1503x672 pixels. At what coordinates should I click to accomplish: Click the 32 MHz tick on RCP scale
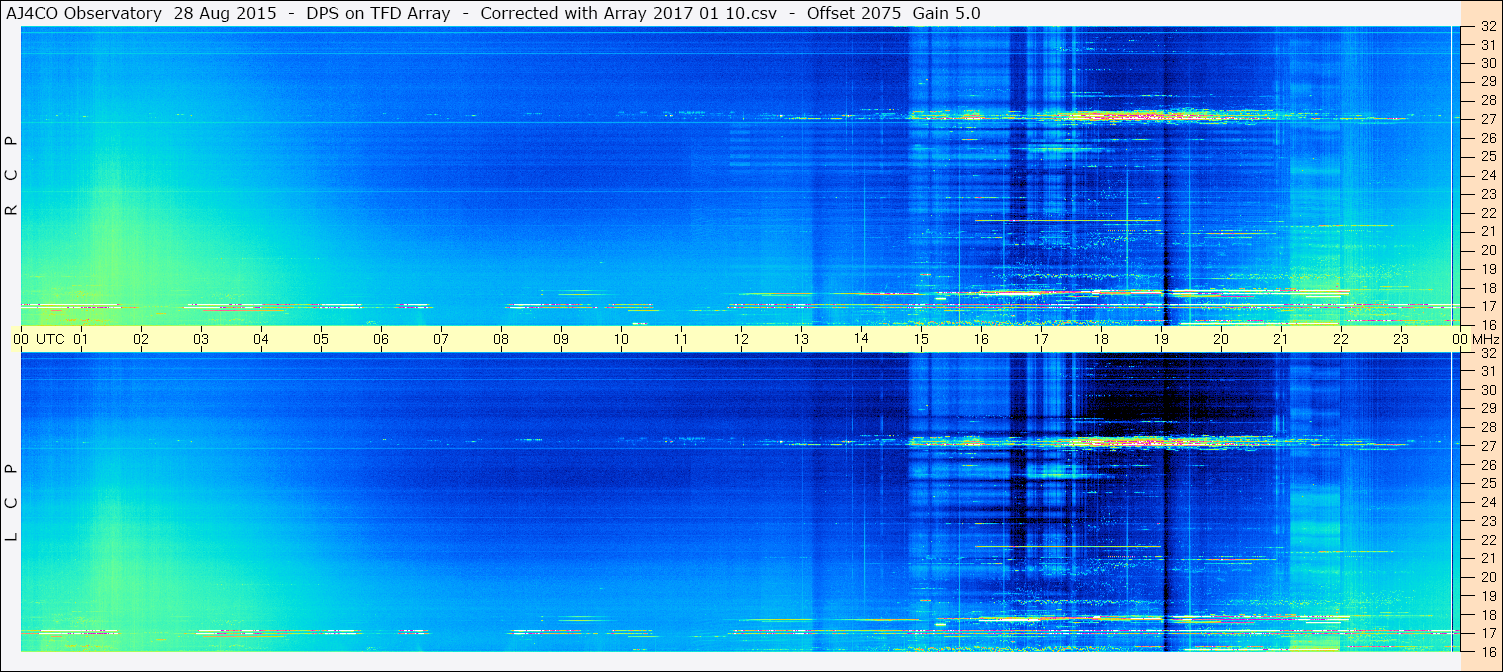click(x=1488, y=27)
